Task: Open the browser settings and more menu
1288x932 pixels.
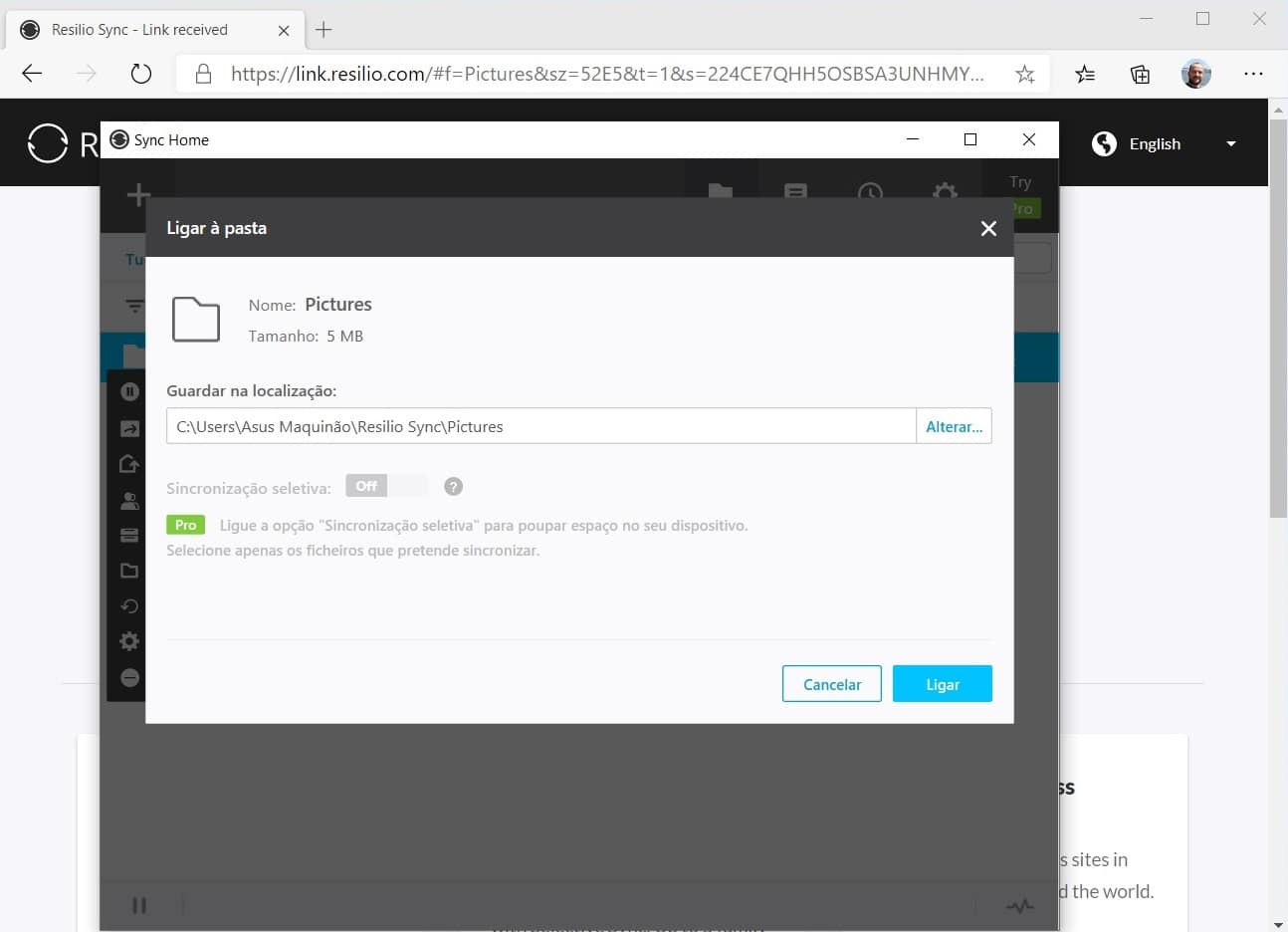Action: coord(1253,74)
